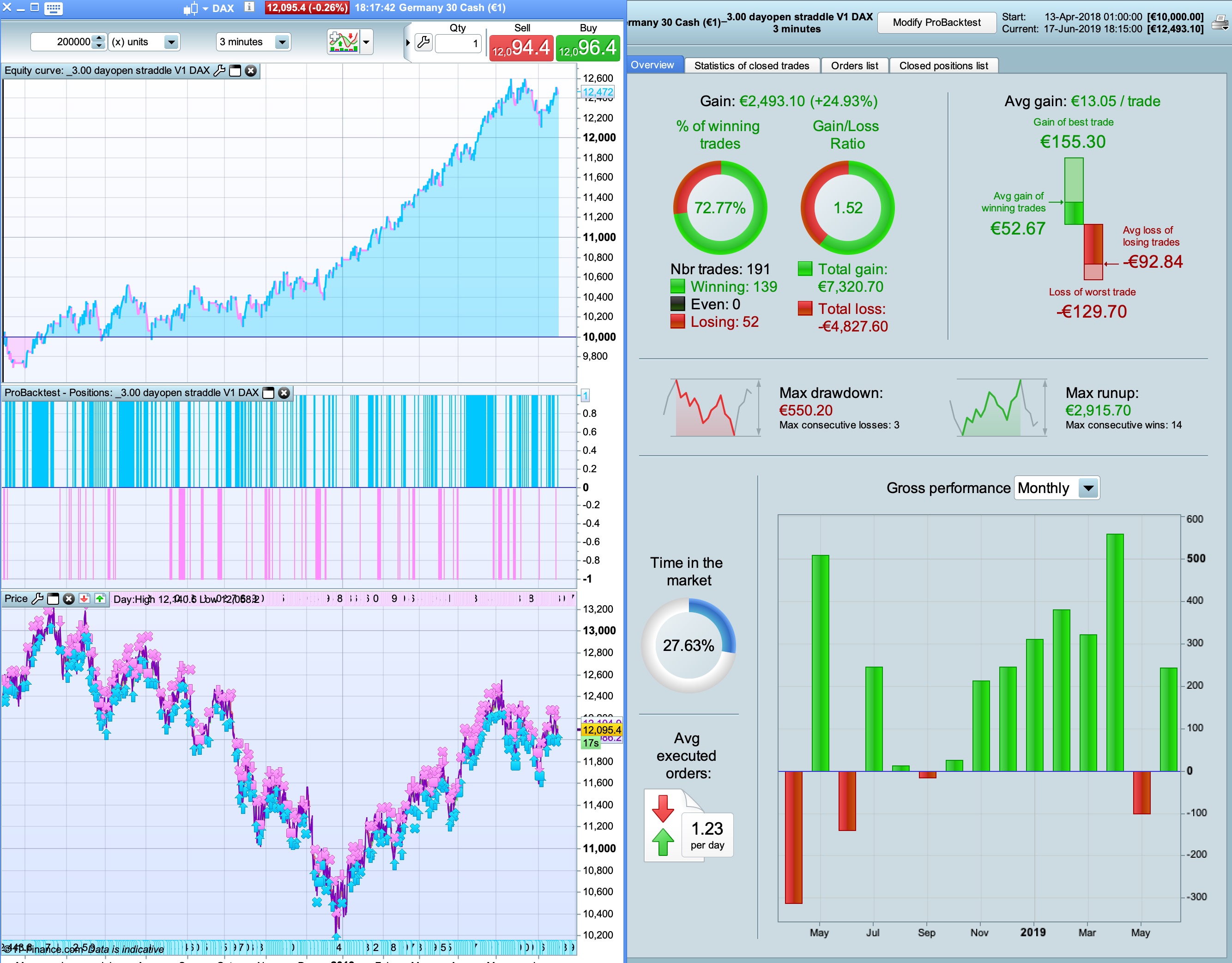Open the 3 minutes timeframe dropdown
The height and width of the screenshot is (963, 1232).
(282, 42)
